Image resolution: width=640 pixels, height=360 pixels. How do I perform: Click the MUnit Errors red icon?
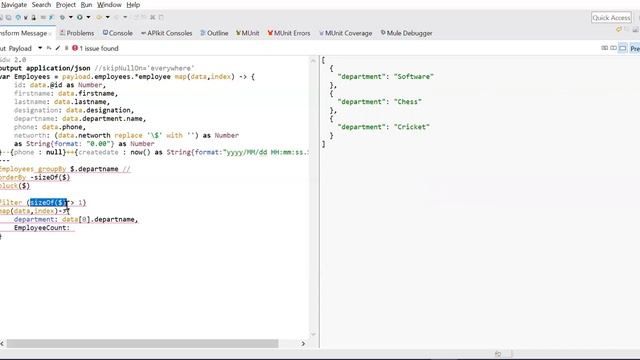[x=270, y=33]
